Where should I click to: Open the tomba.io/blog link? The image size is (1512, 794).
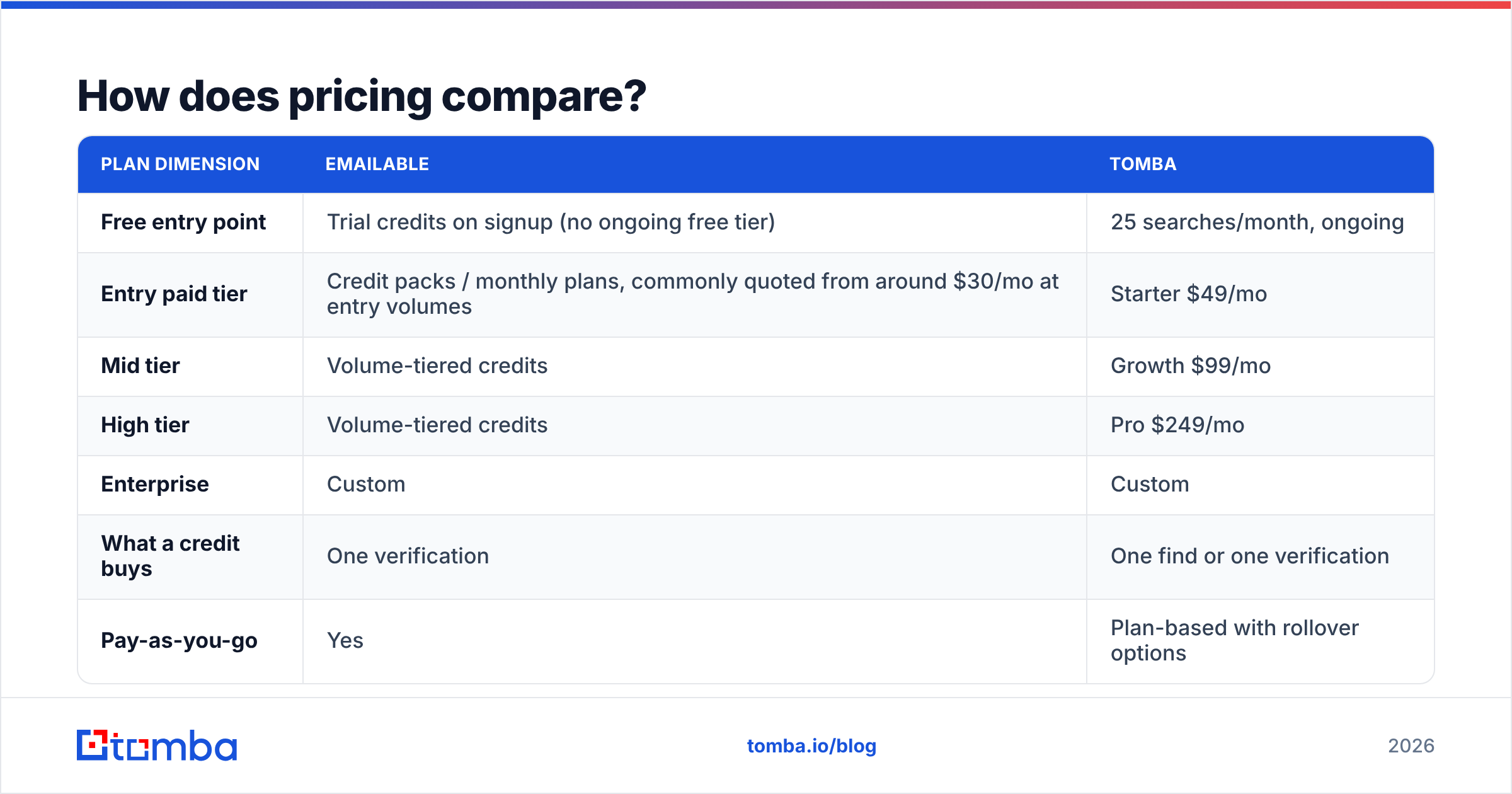pos(811,746)
